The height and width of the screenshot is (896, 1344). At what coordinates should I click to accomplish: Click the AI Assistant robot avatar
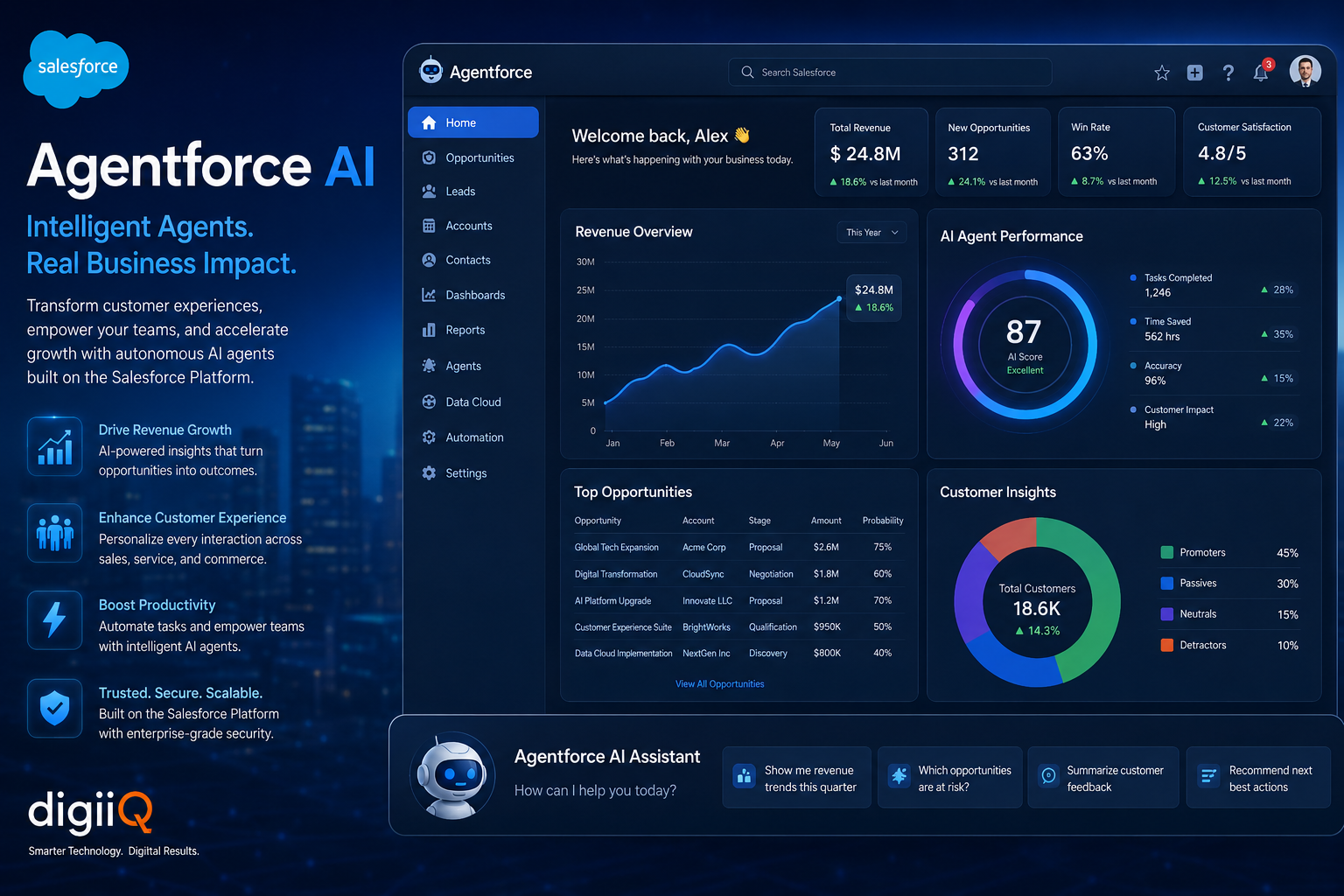[451, 775]
